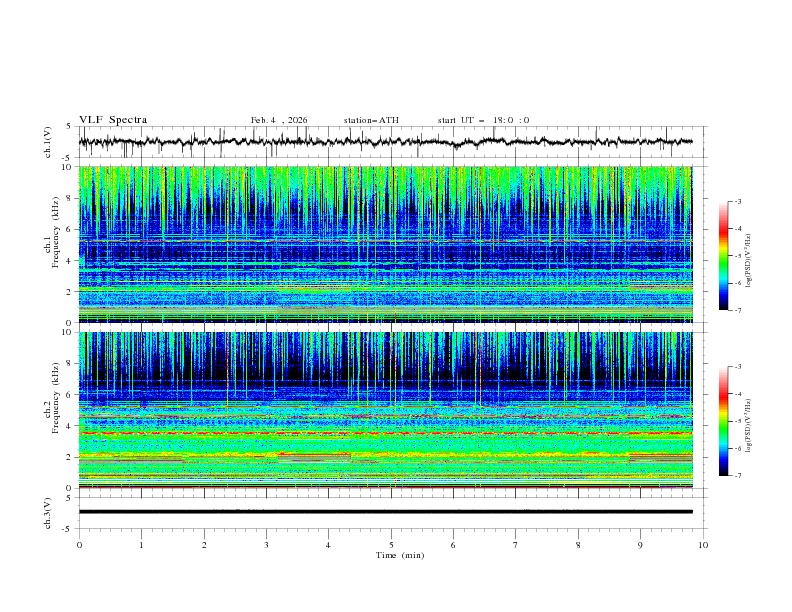Click time axis tick label "5"

coord(391,545)
